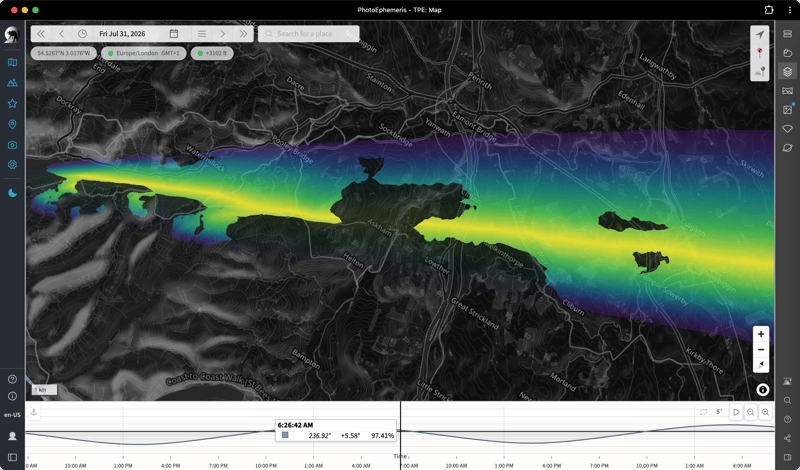Click the search magnifier in right sidebar
The height and width of the screenshot is (470, 800).
(787, 401)
